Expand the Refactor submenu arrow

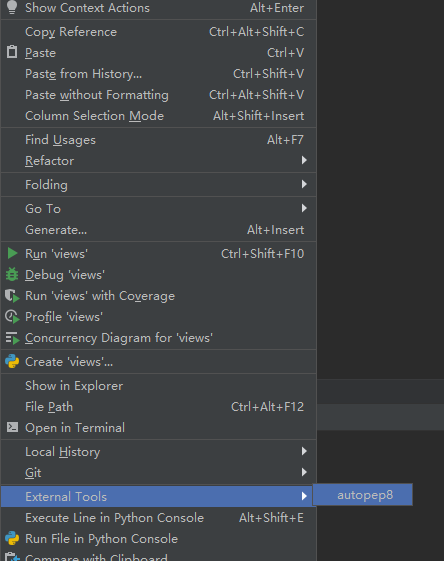point(304,160)
